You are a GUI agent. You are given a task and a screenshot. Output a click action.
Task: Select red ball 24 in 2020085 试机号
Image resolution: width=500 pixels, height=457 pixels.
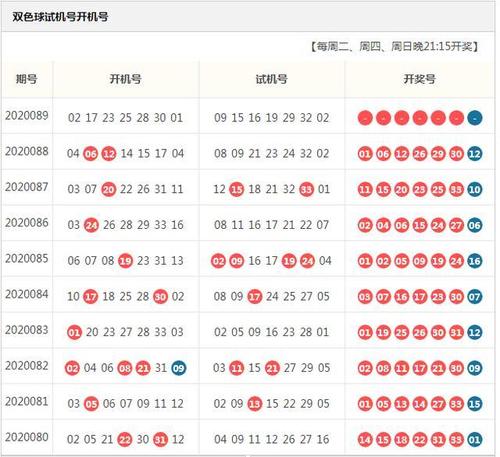307,261
